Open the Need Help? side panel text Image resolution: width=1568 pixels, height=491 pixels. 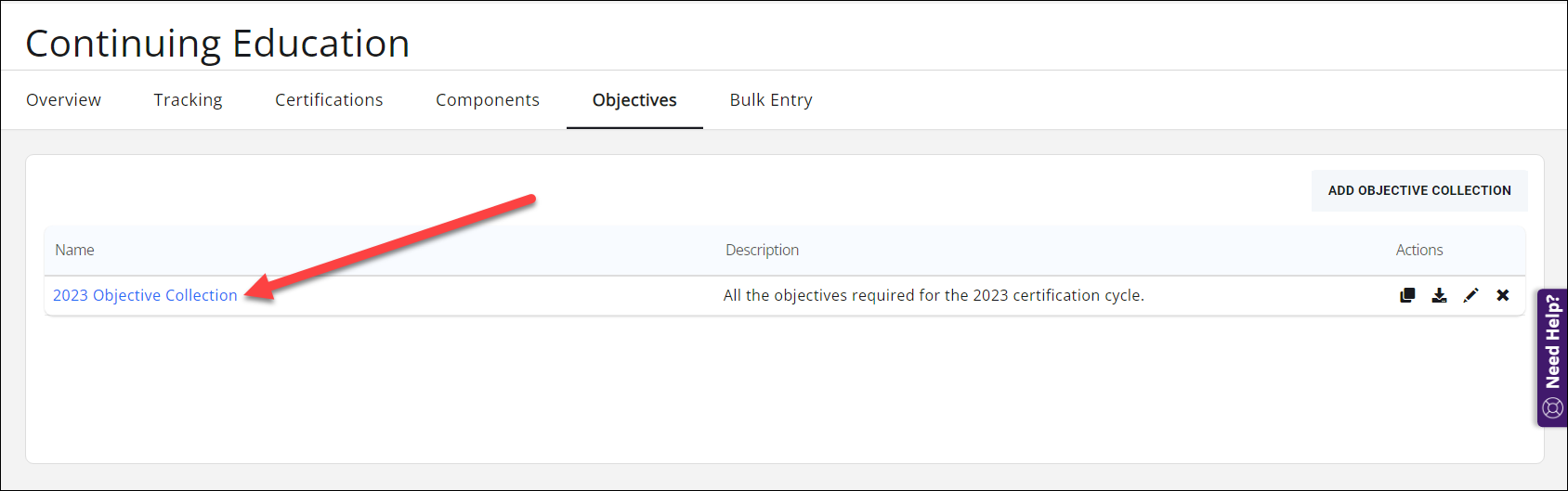(1552, 342)
